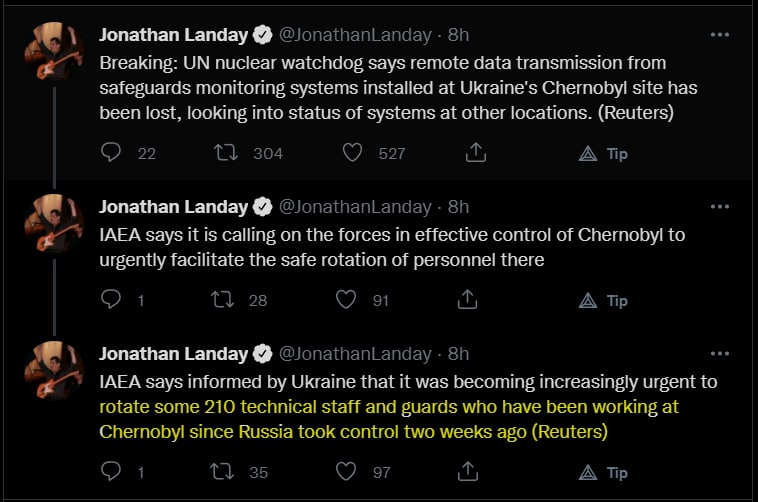758x502 pixels.
Task: Reply to the 210 technical staff tweet
Action: click(x=112, y=471)
